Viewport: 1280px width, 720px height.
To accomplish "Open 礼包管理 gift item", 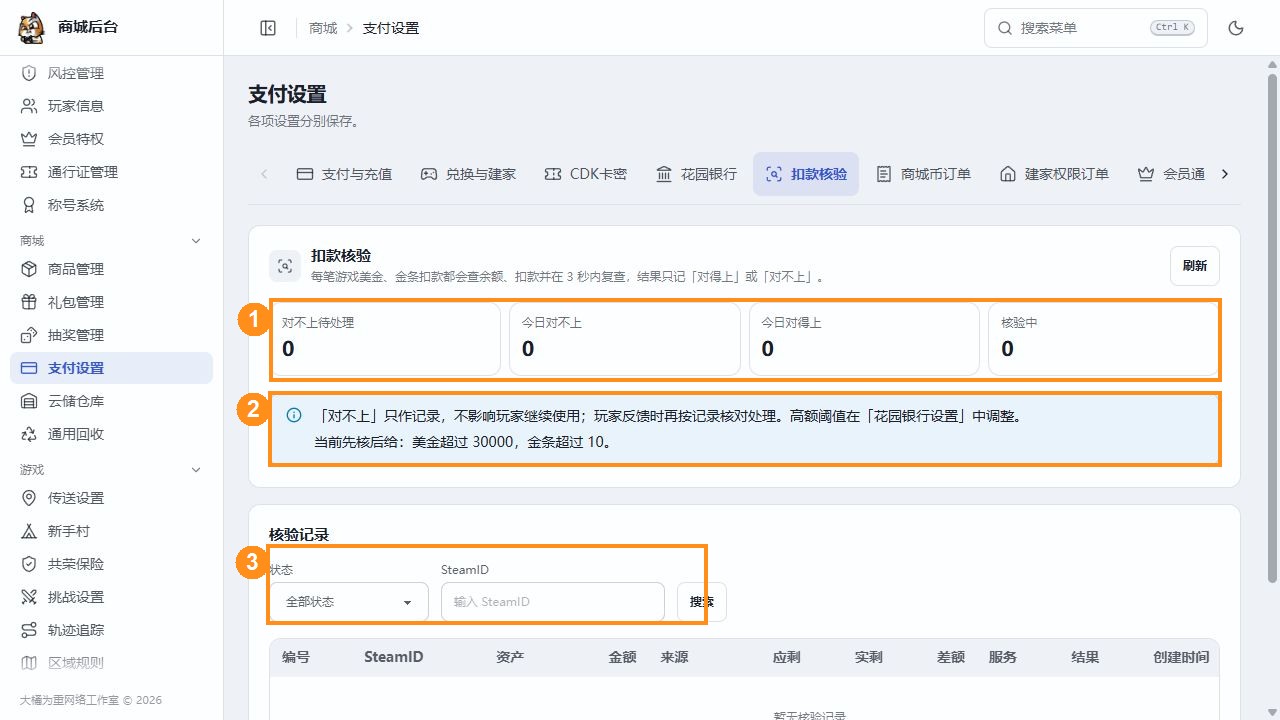I will 111,302.
